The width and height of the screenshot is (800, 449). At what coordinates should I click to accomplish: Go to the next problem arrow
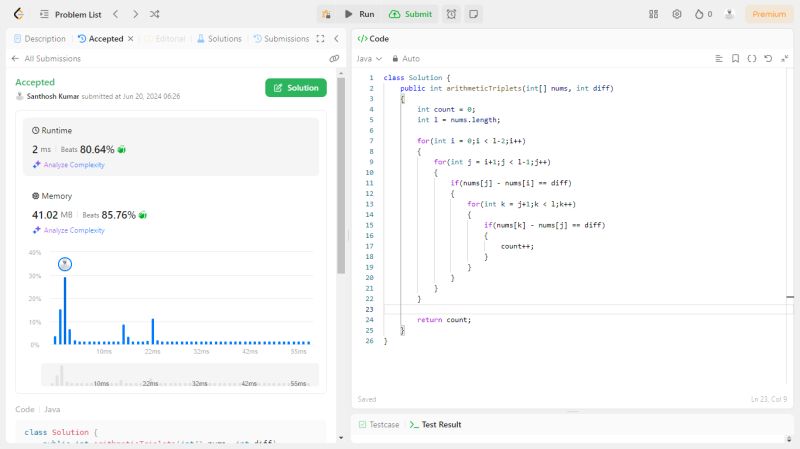pos(134,14)
